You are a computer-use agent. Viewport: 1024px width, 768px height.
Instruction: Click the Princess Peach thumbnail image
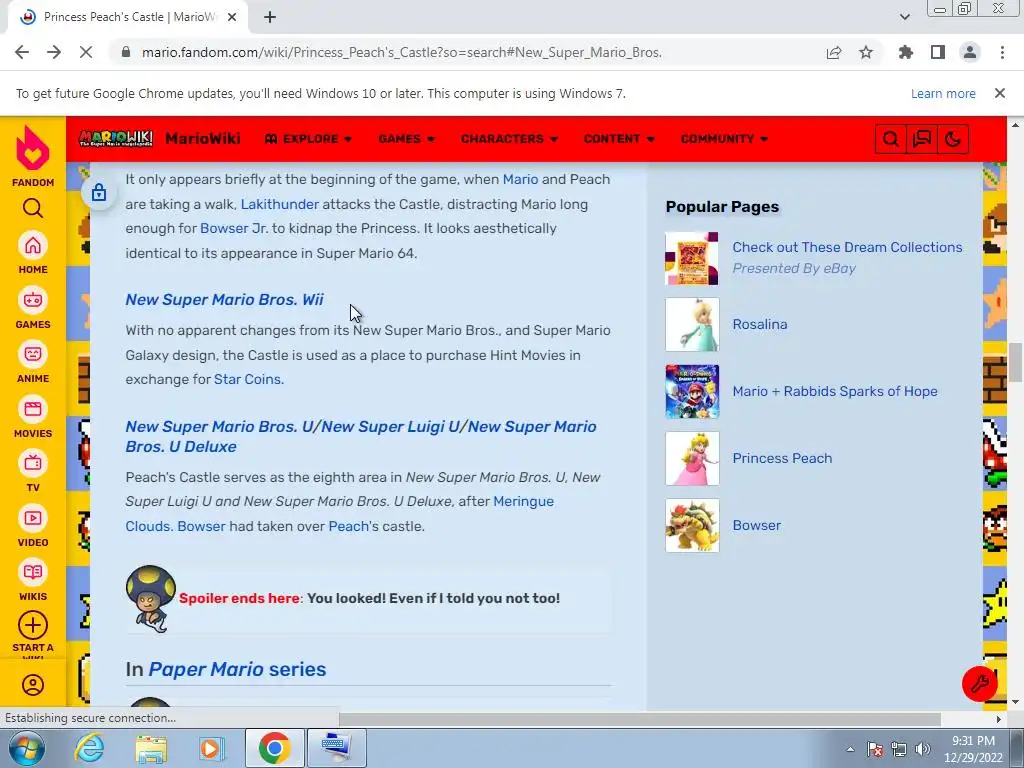[x=692, y=458]
